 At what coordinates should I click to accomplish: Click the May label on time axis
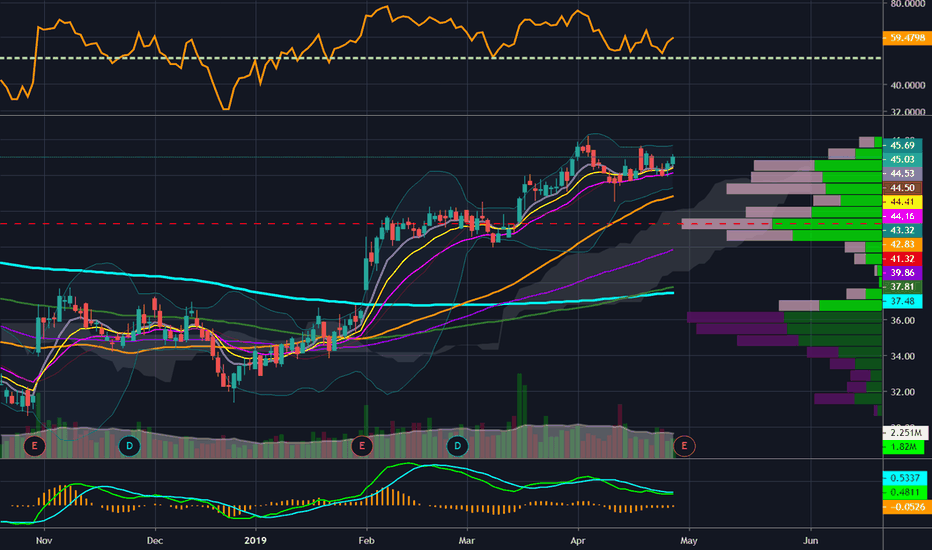688,540
